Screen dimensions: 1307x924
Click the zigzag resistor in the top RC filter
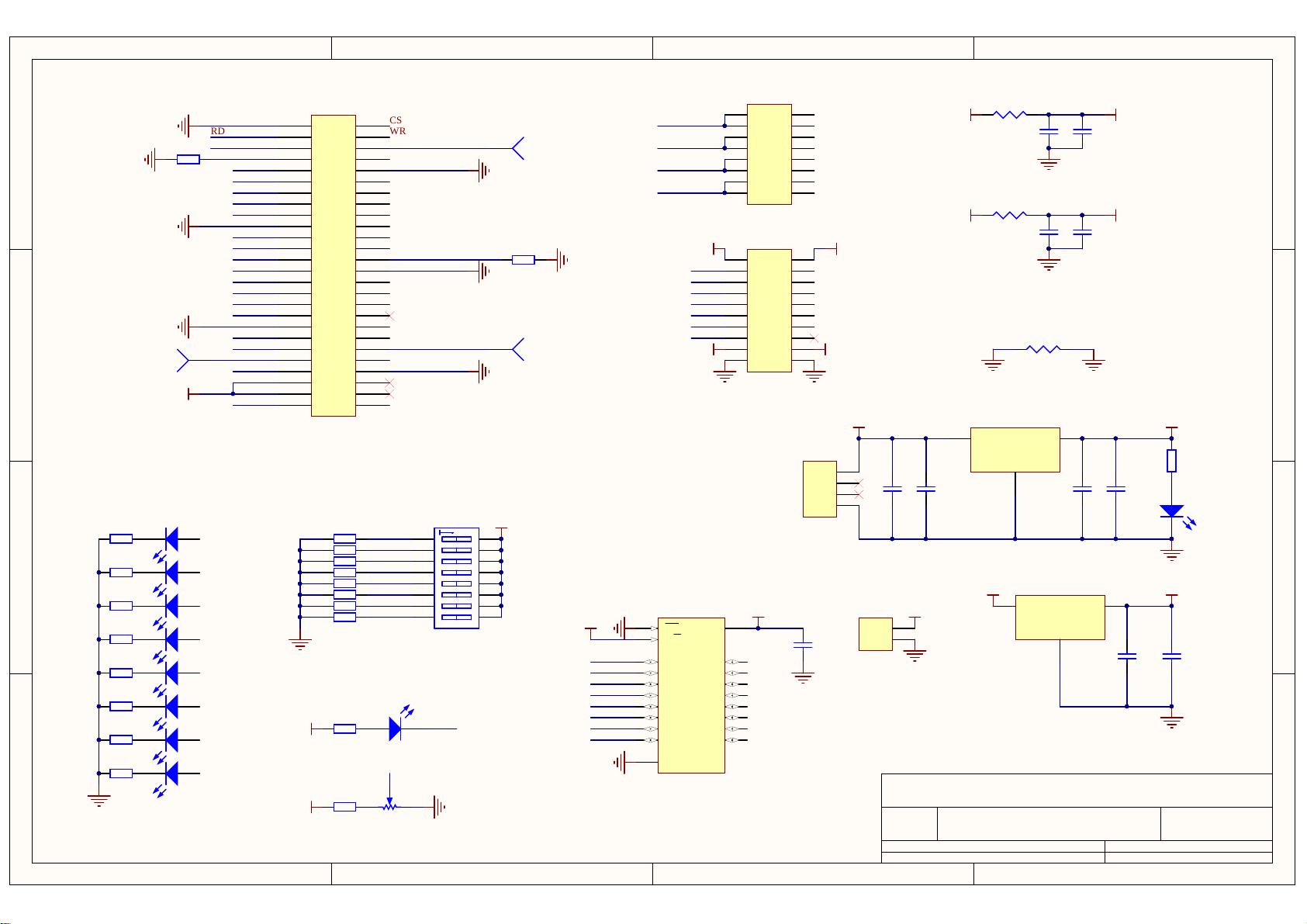1009,115
